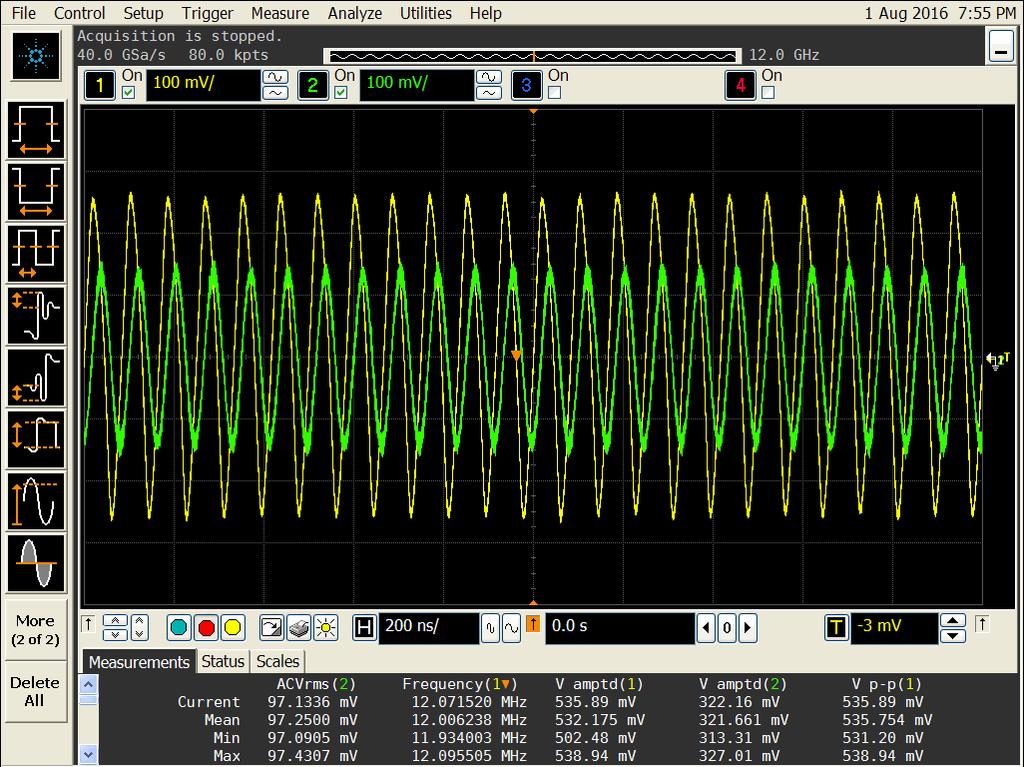Viewport: 1024px width, 767px height.
Task: Click the stretched sine timebase button
Action: tap(511, 628)
